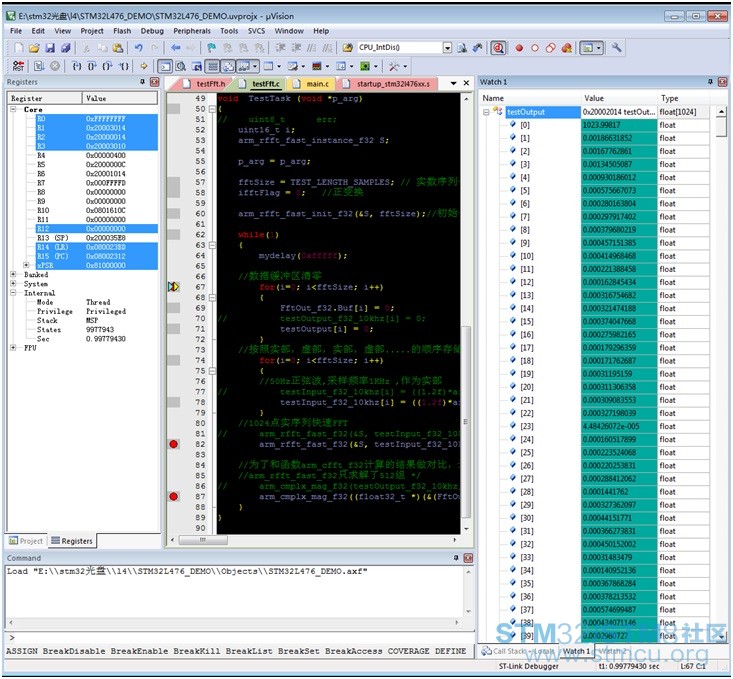Open the Watch Windows dropdown arrow
The width and height of the screenshot is (733, 679).
click(x=255, y=66)
